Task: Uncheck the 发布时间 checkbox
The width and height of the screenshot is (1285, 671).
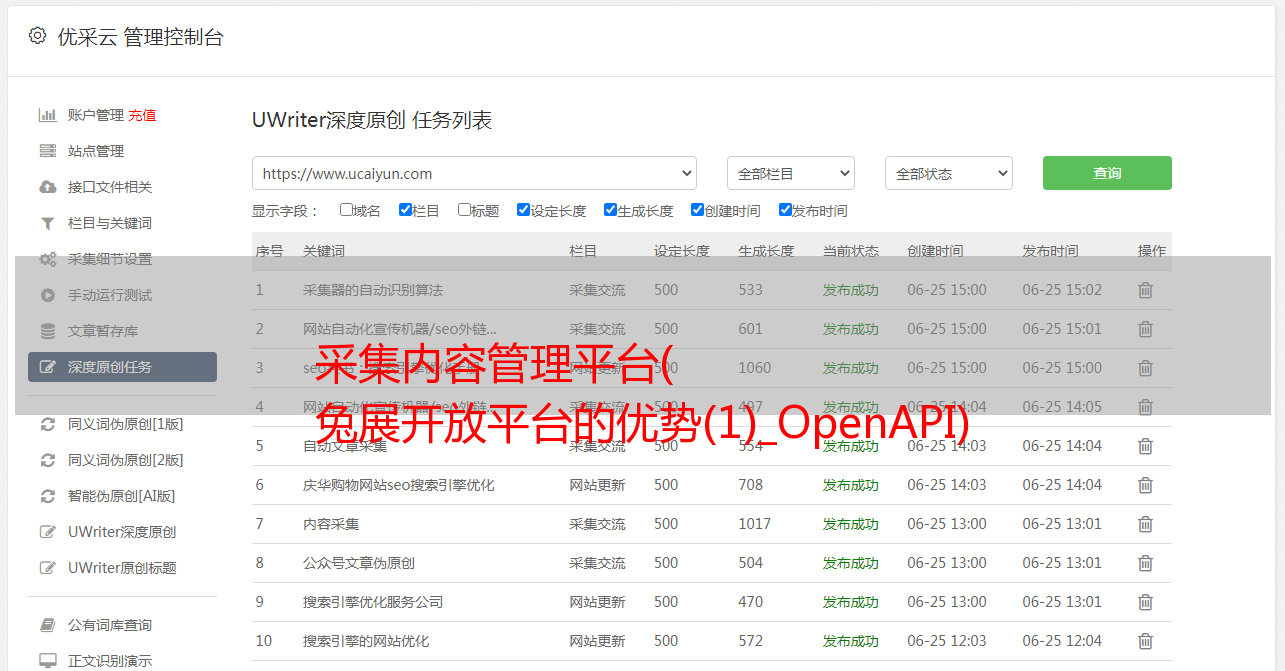Action: pyautogui.click(x=785, y=210)
